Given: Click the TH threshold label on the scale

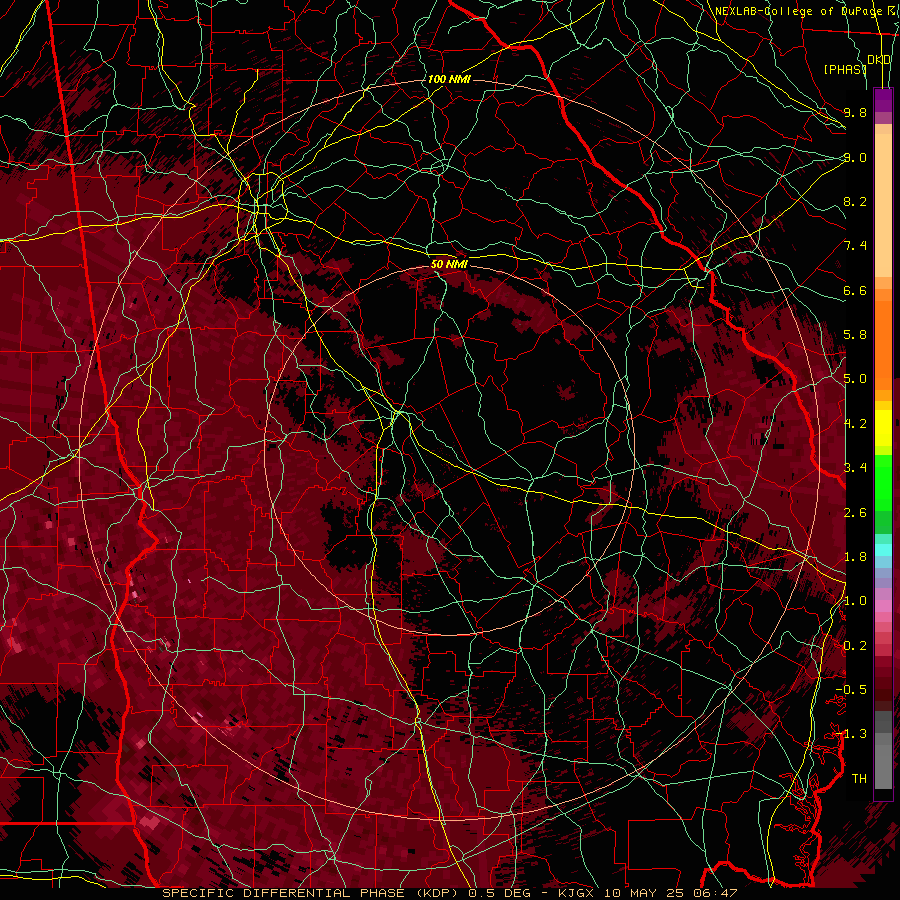Looking at the screenshot, I should pyautogui.click(x=859, y=779).
